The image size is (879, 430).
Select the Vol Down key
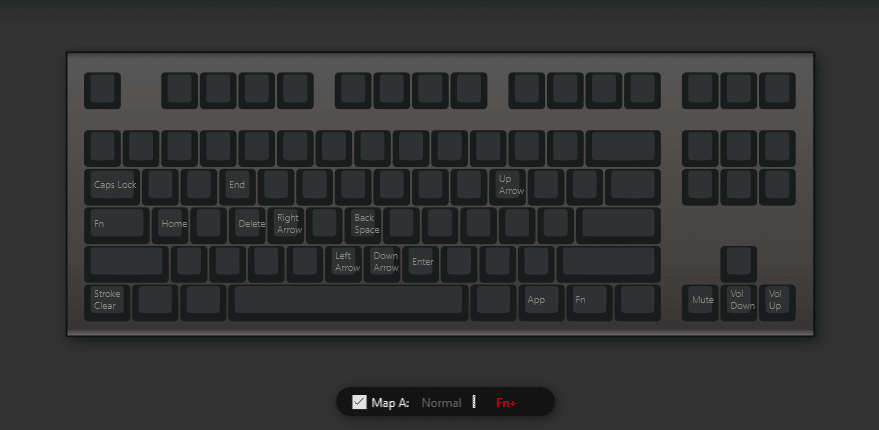[x=739, y=303]
